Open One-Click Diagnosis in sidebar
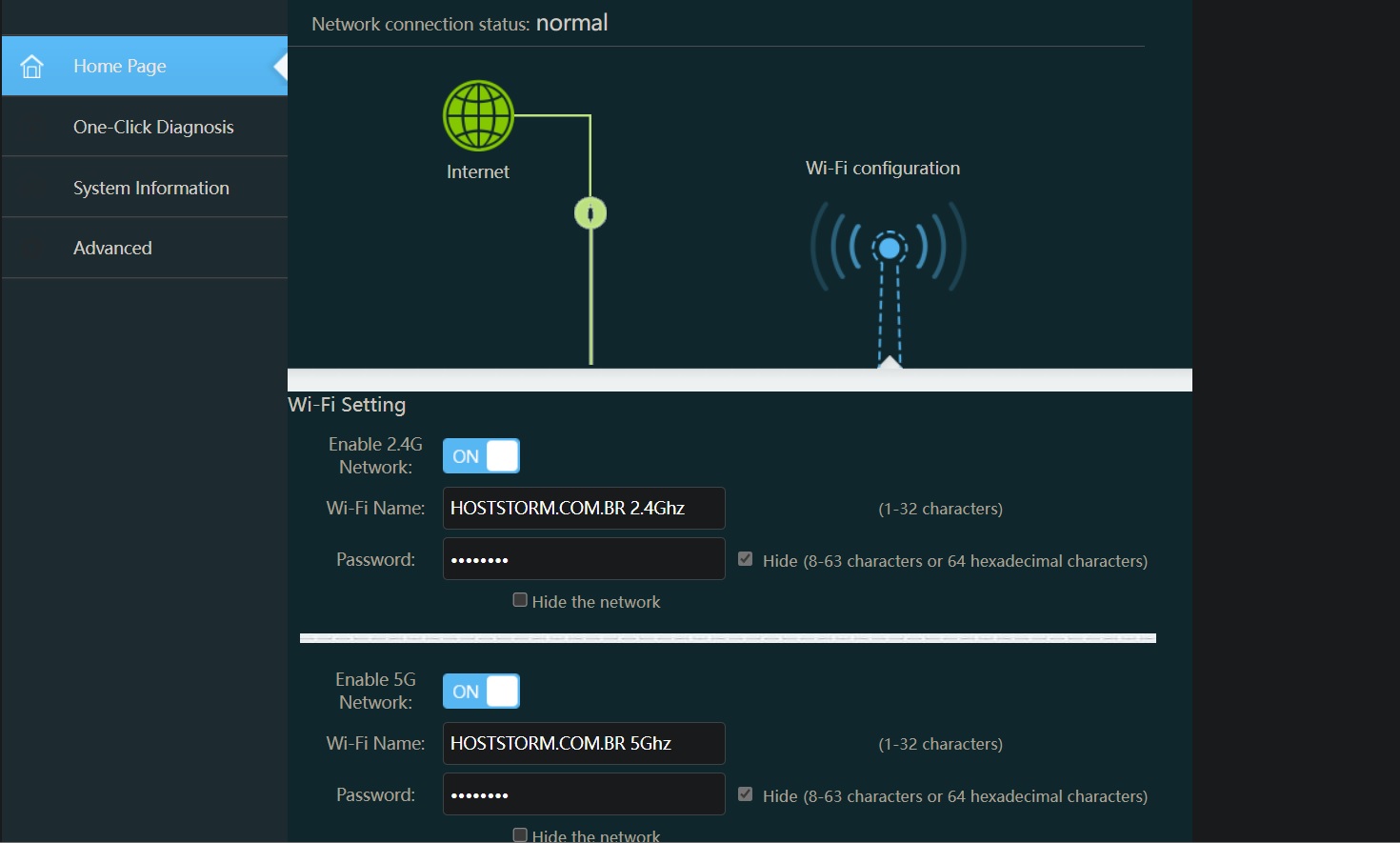The width and height of the screenshot is (1400, 843). click(x=153, y=127)
